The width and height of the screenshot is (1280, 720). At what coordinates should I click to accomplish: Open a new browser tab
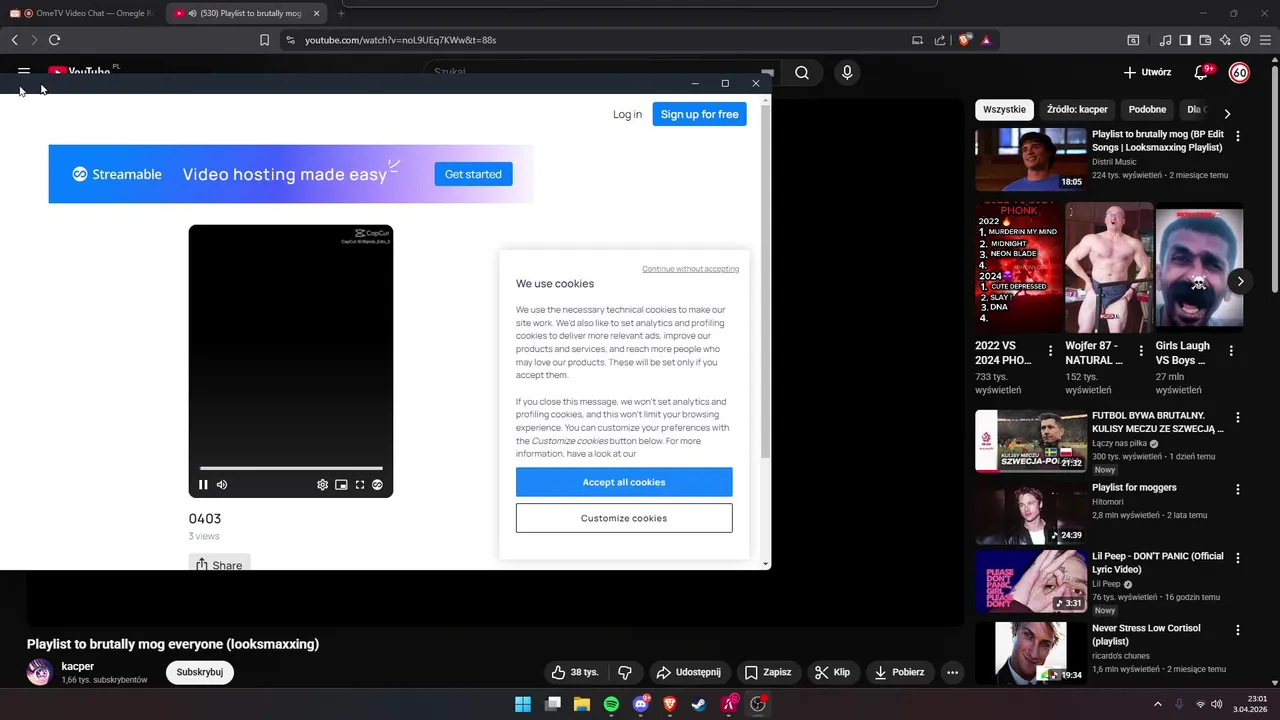point(341,13)
